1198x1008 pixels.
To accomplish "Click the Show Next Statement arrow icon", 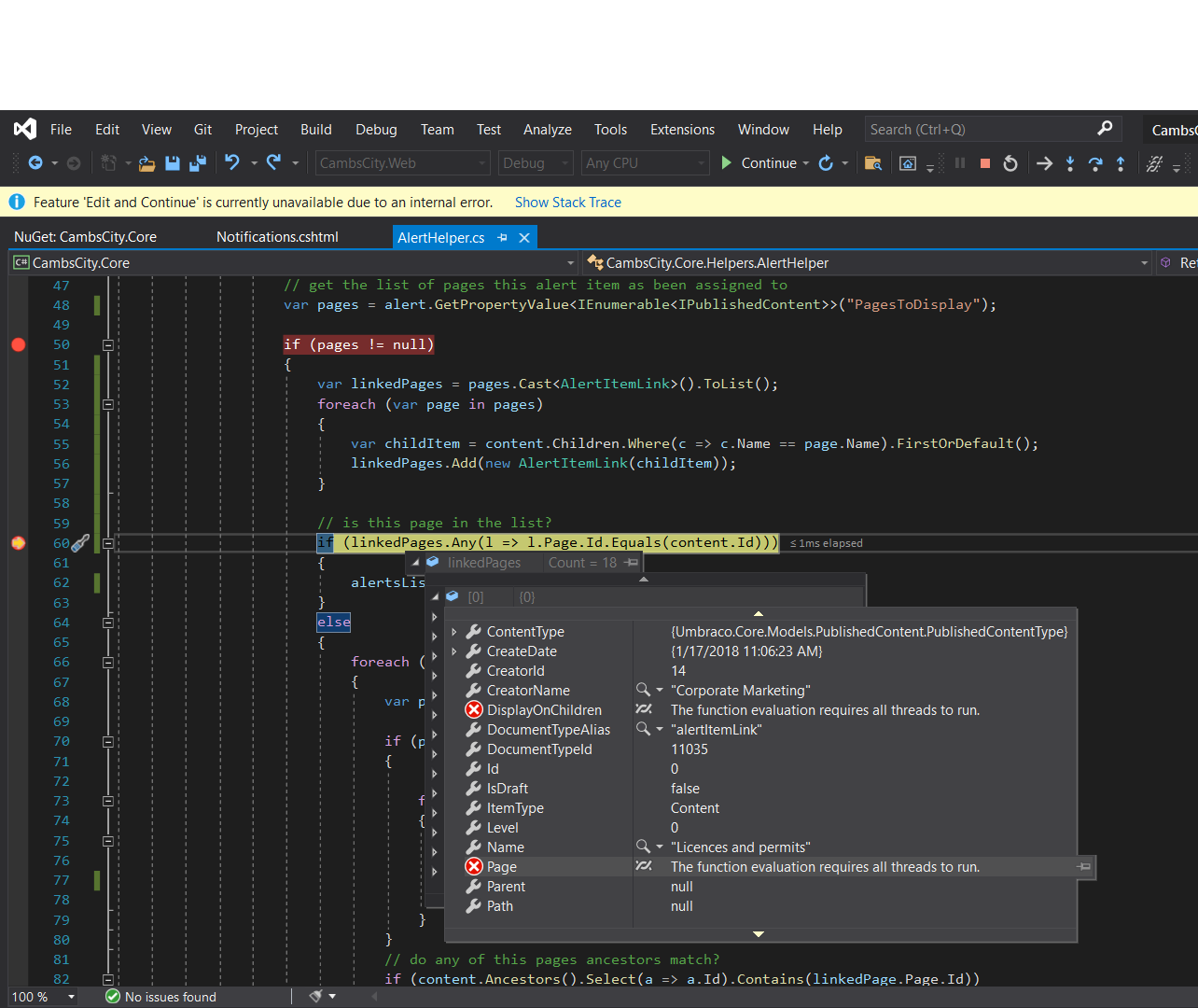I will pos(1045,163).
